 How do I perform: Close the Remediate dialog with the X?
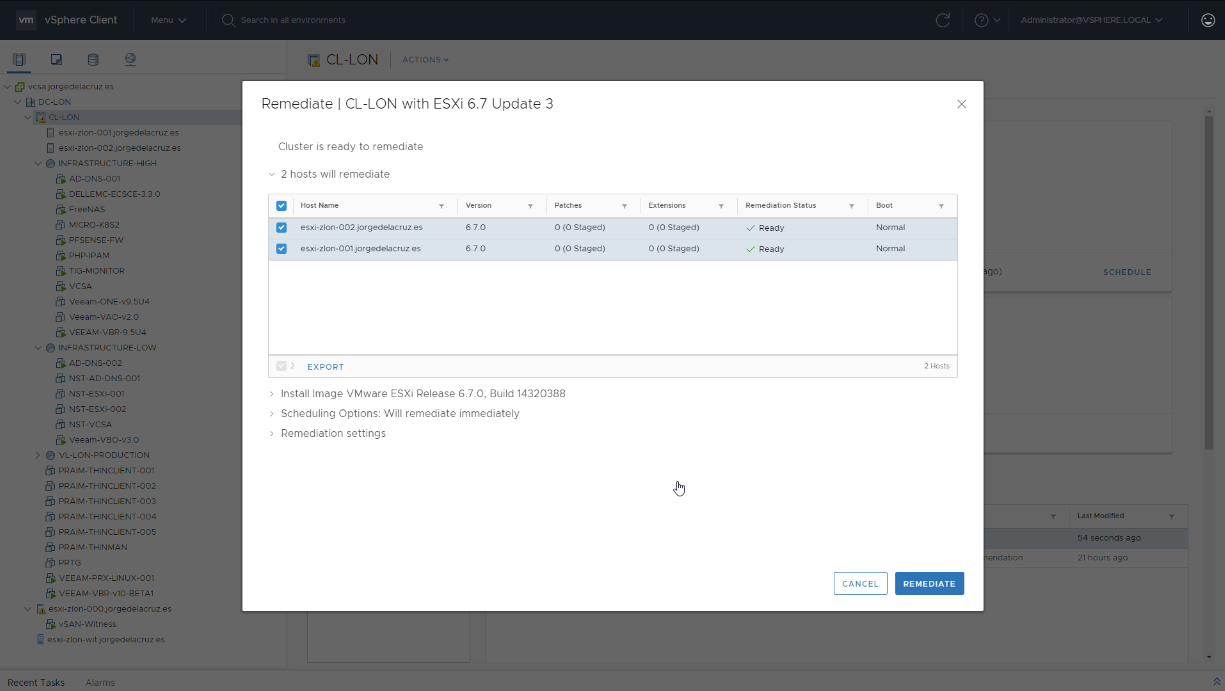click(961, 104)
